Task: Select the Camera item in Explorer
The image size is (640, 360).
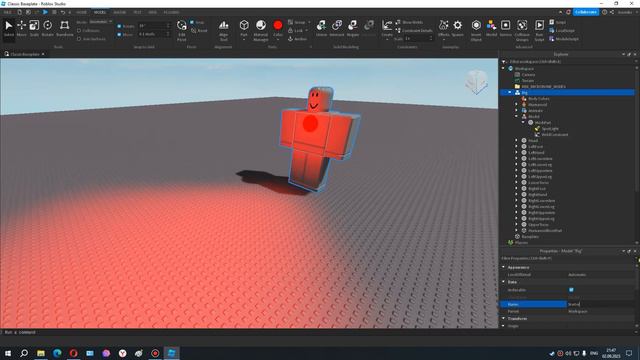Action: 528,75
